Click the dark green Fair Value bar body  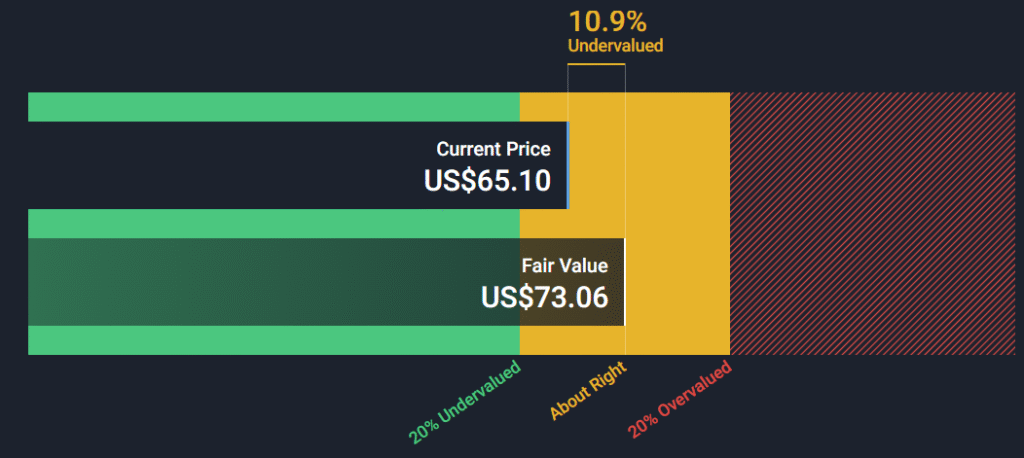click(x=326, y=282)
